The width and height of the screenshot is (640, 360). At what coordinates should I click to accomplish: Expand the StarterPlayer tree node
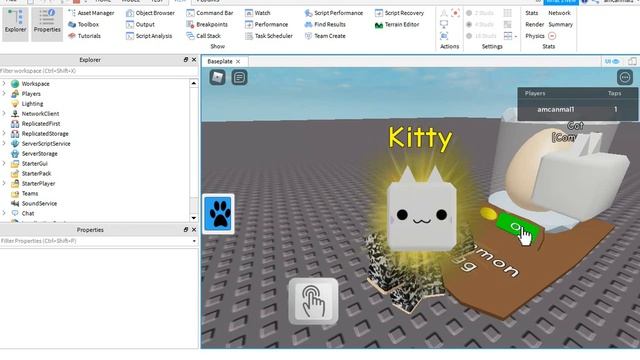pos(4,183)
